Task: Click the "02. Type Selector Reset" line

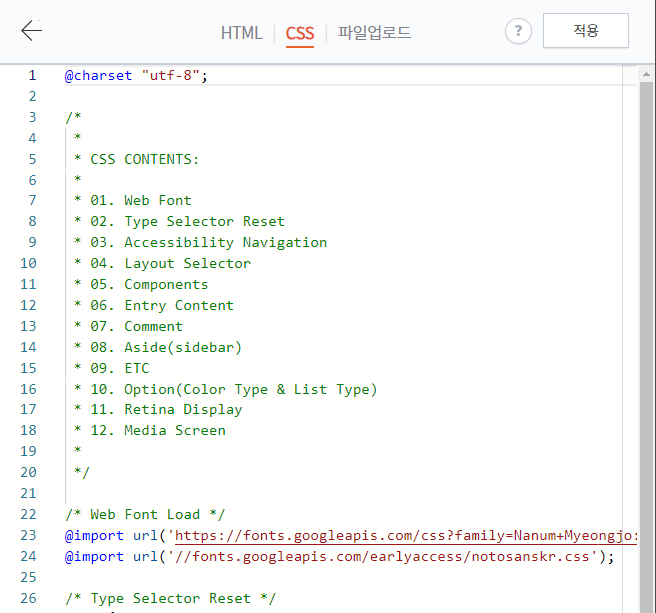Action: tap(179, 221)
